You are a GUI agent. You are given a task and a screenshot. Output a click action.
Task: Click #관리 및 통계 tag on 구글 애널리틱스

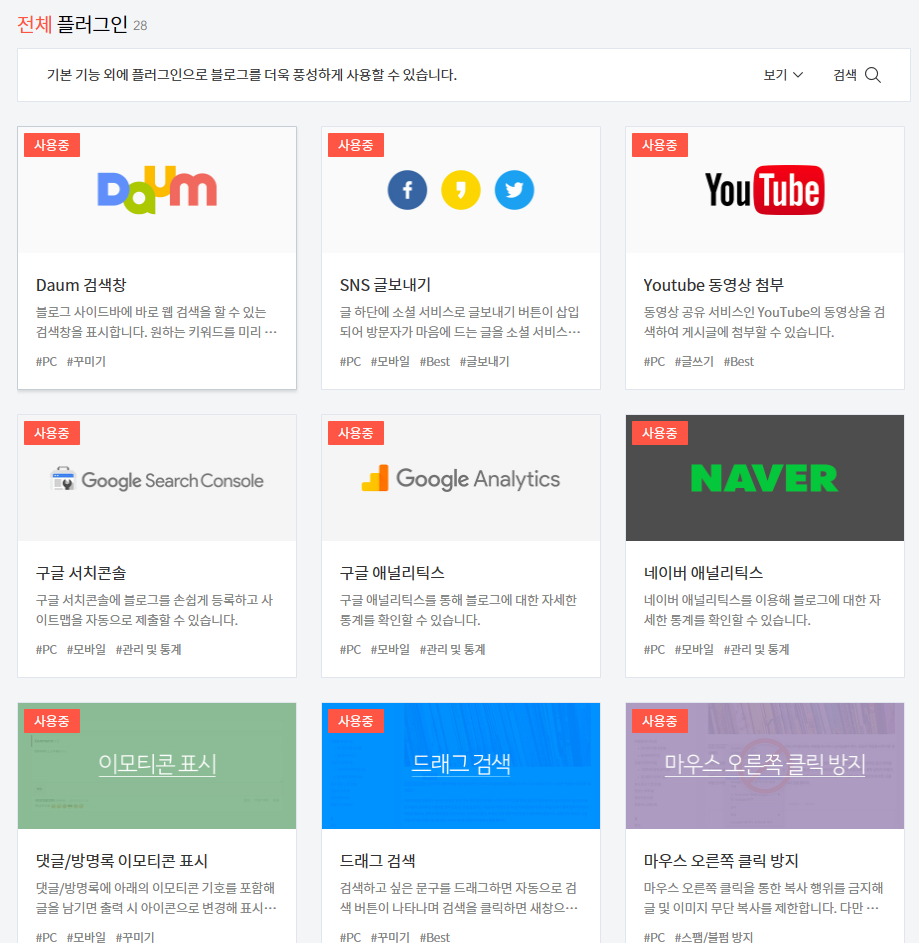(452, 650)
